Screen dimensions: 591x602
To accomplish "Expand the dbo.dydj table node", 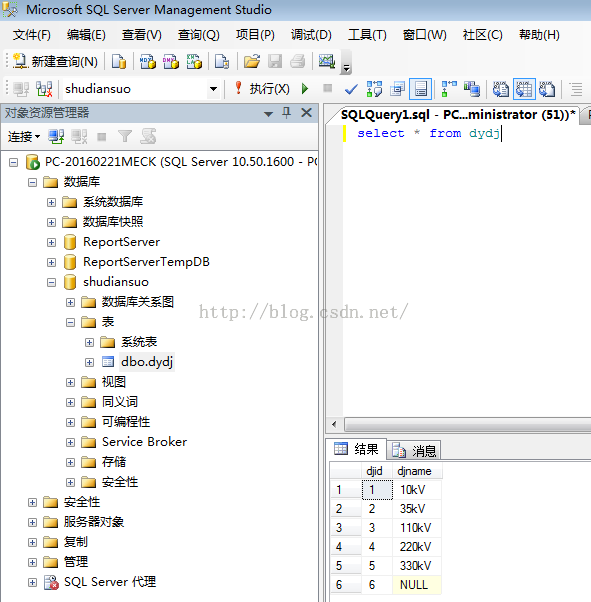I will [89, 362].
